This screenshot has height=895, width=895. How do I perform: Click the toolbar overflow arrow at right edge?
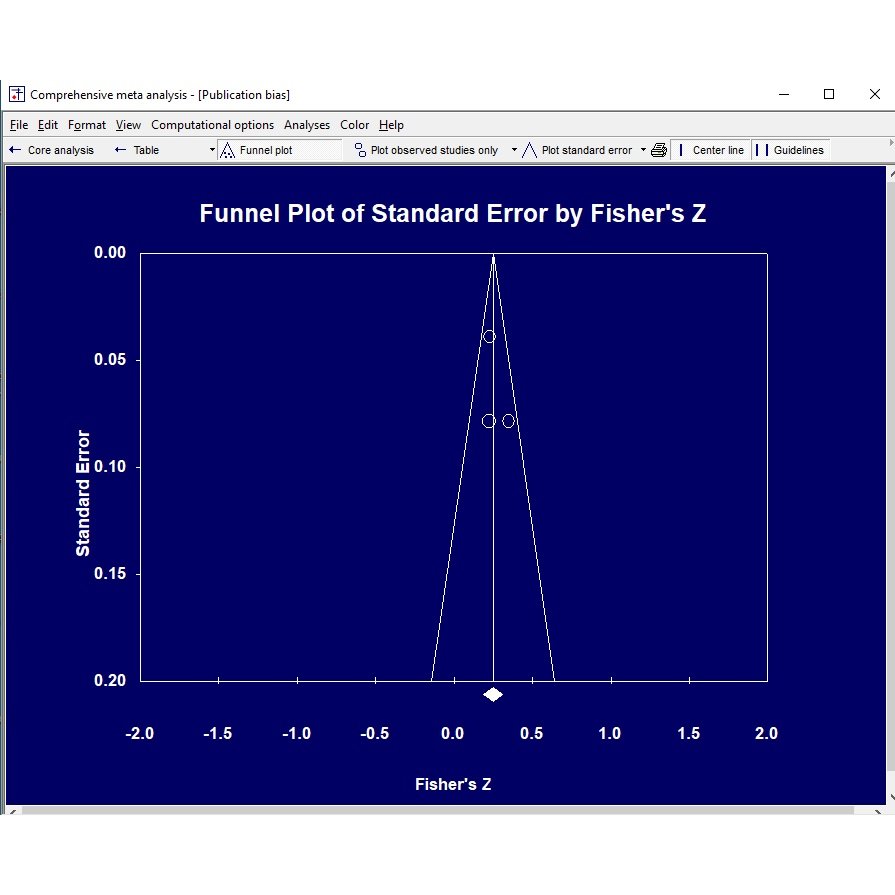click(891, 143)
